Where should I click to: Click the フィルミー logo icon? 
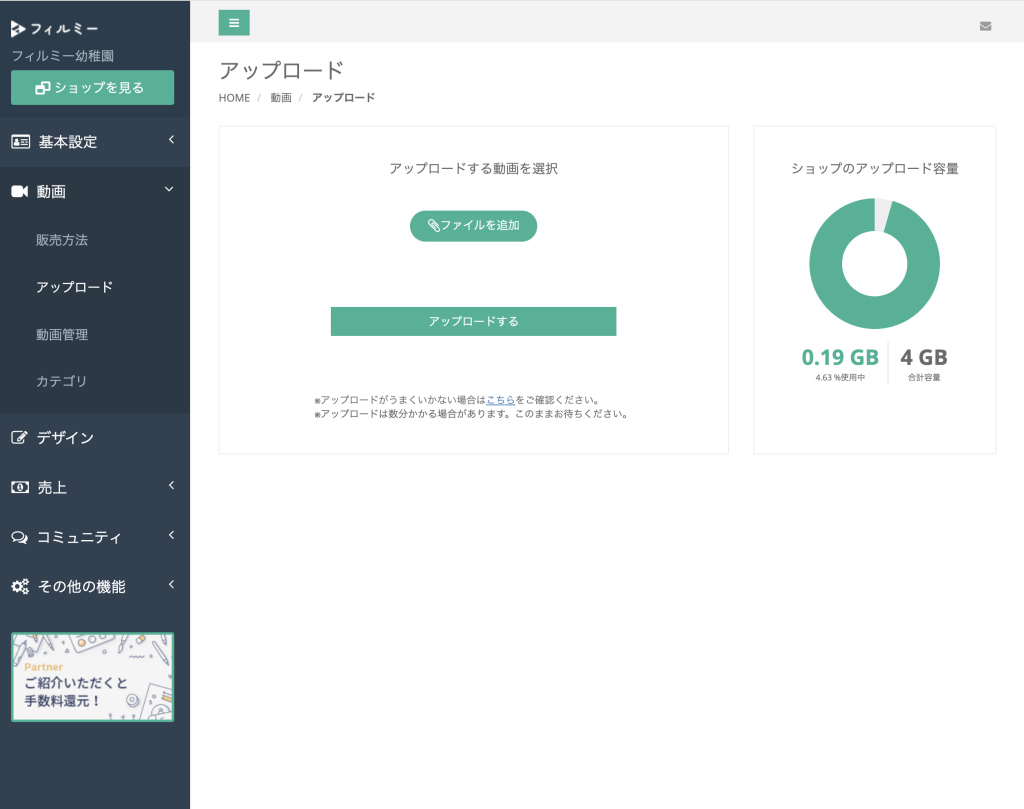[18, 29]
